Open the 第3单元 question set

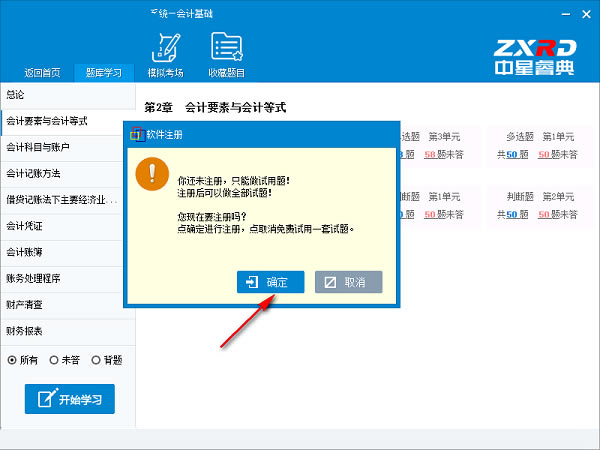pos(440,147)
